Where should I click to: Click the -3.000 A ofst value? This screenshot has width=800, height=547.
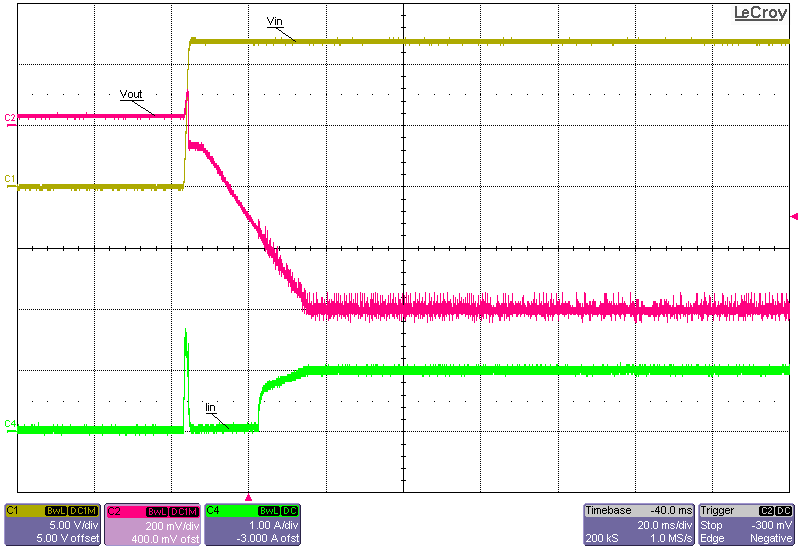[268, 538]
